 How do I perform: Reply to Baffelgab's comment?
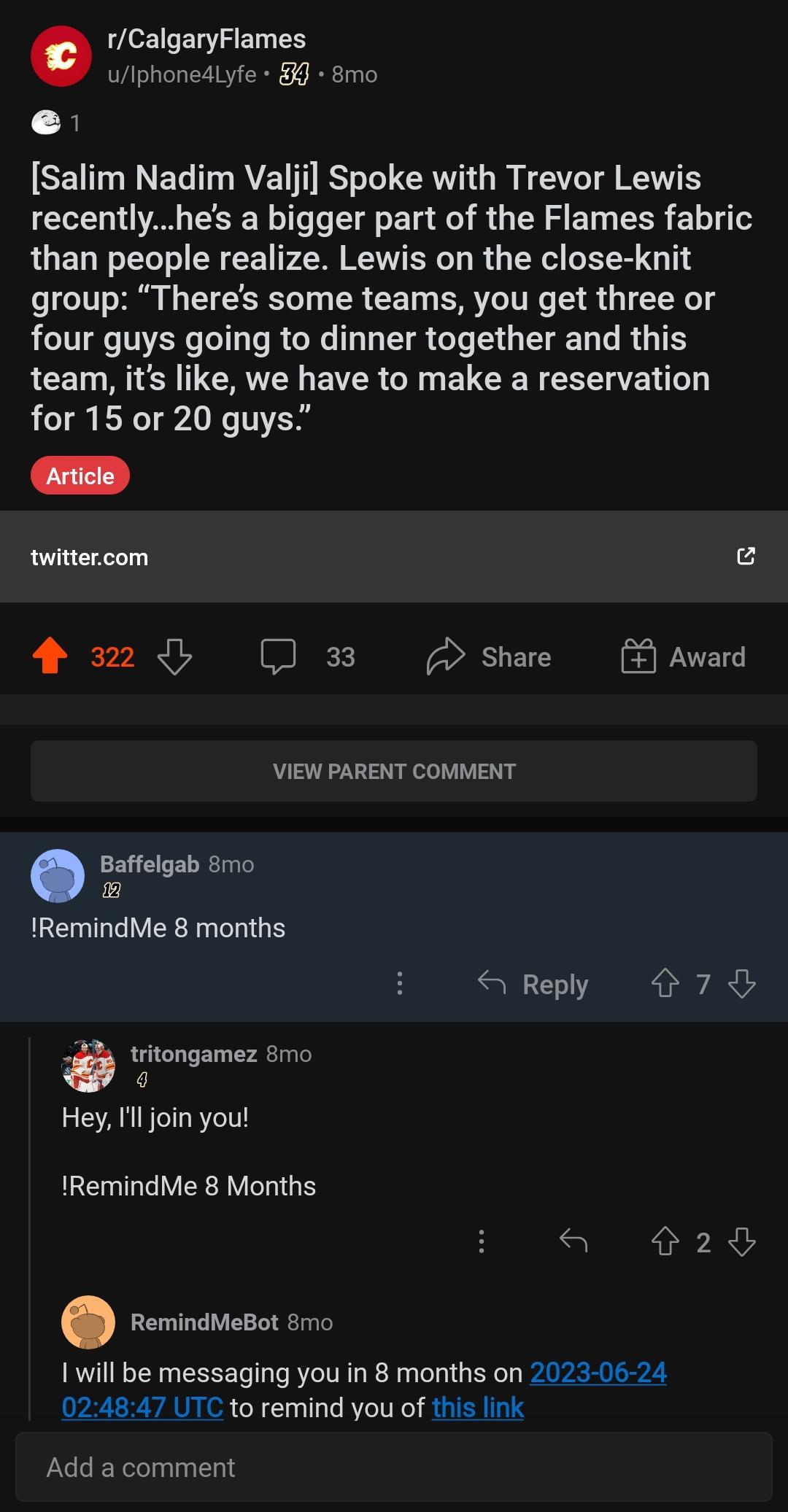point(533,984)
